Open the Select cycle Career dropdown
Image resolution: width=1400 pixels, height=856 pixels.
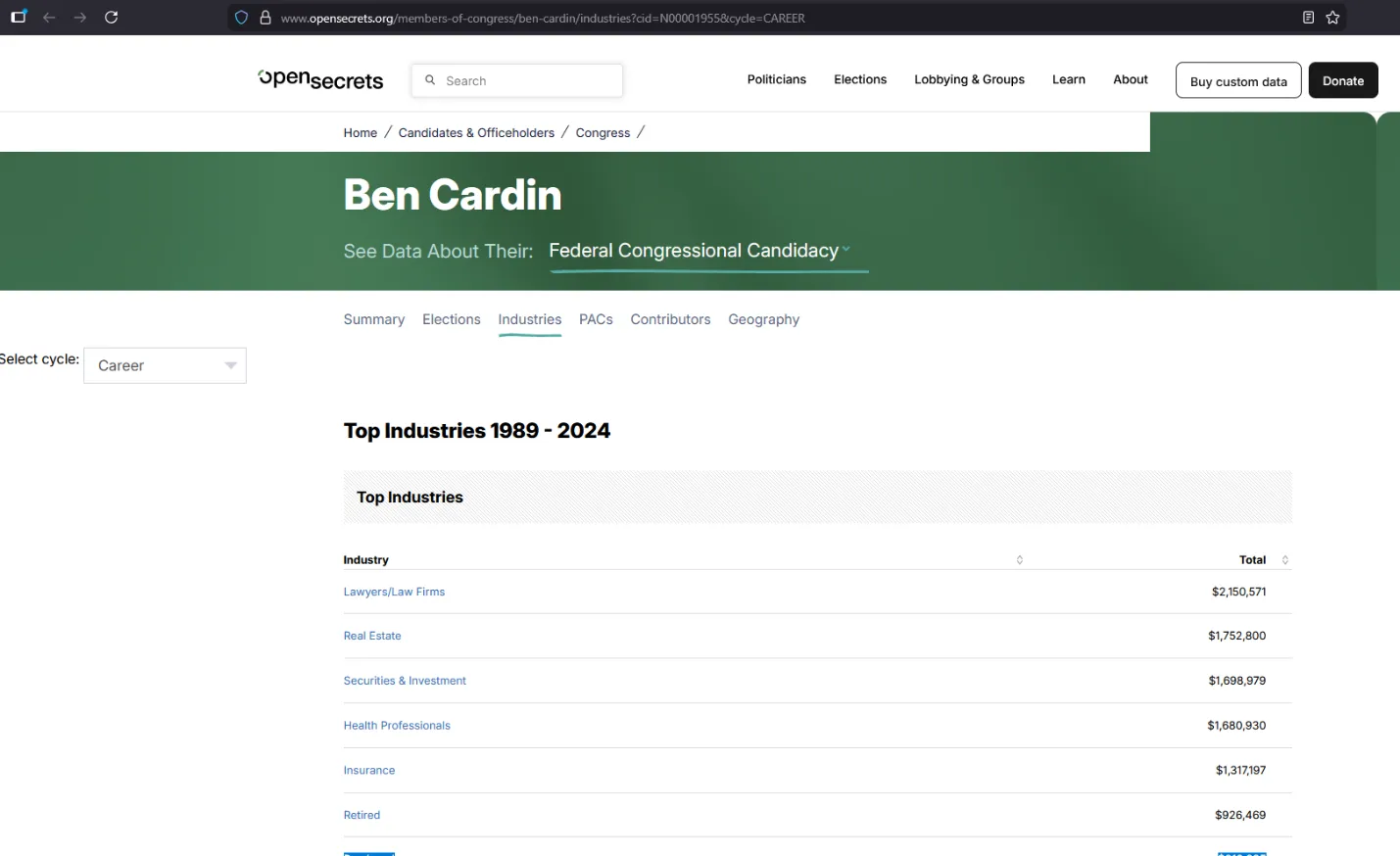pos(165,365)
